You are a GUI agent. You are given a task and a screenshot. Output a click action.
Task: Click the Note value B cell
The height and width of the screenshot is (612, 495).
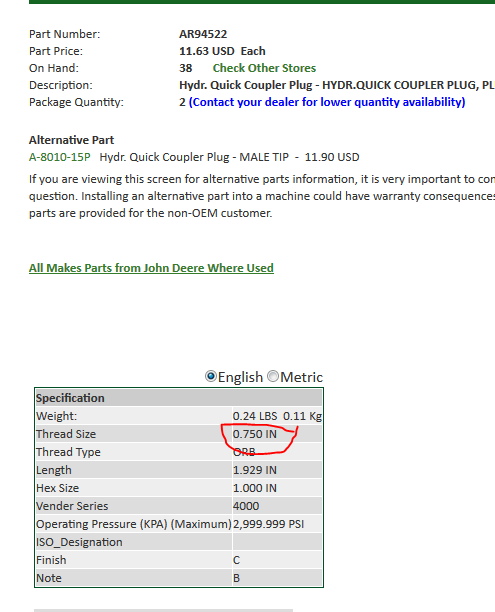point(277,578)
